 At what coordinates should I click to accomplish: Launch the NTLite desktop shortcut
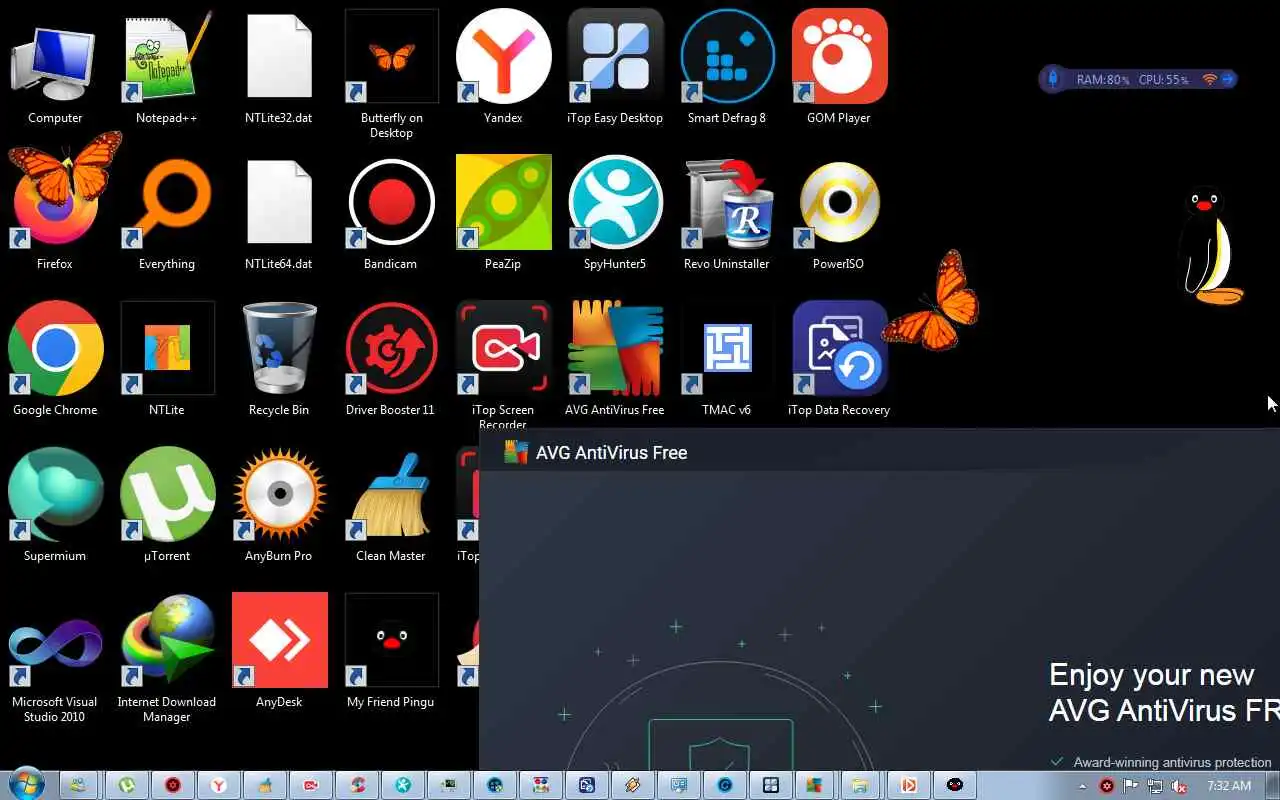click(167, 359)
